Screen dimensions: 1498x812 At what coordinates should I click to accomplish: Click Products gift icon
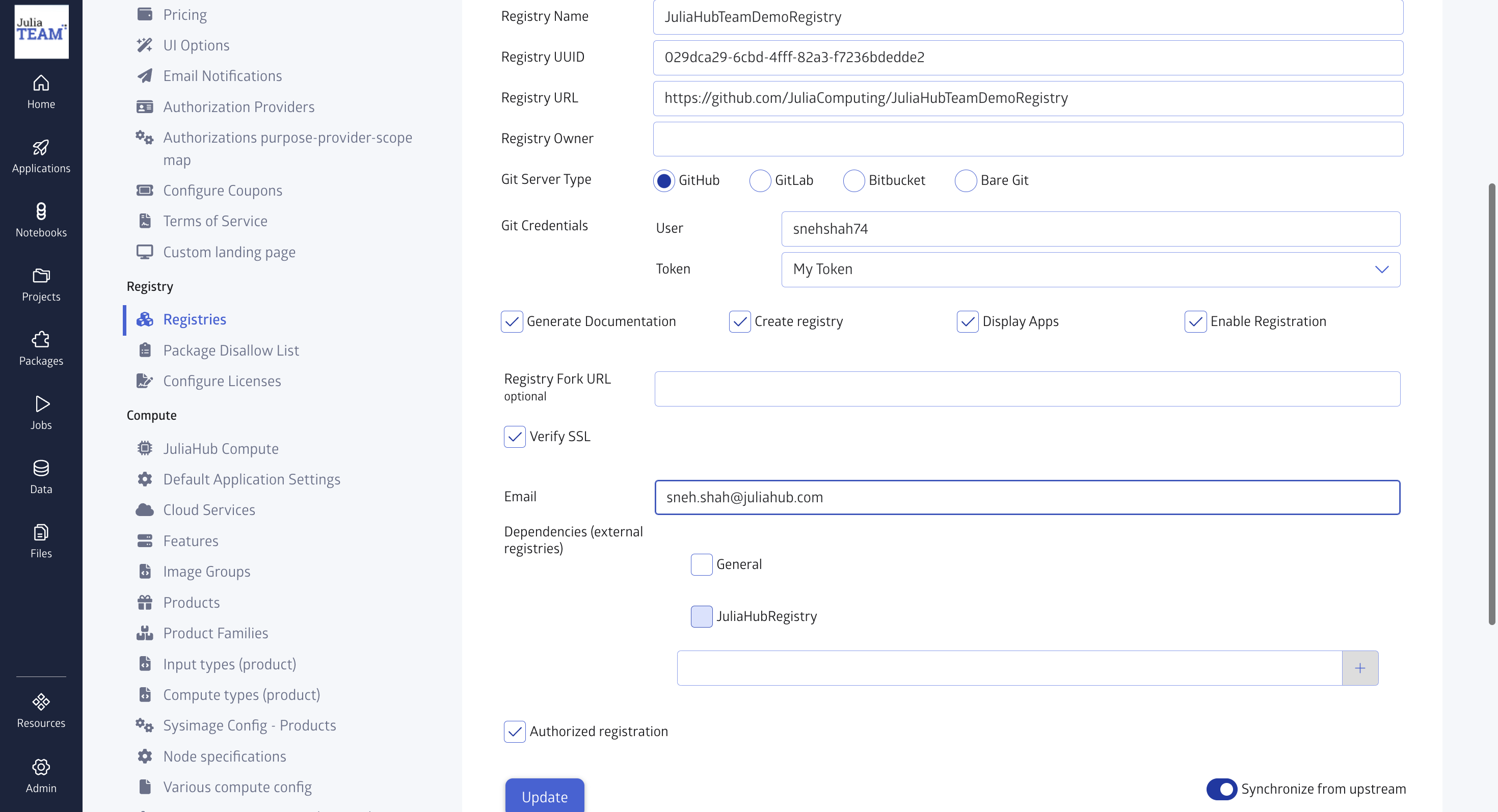tap(144, 602)
